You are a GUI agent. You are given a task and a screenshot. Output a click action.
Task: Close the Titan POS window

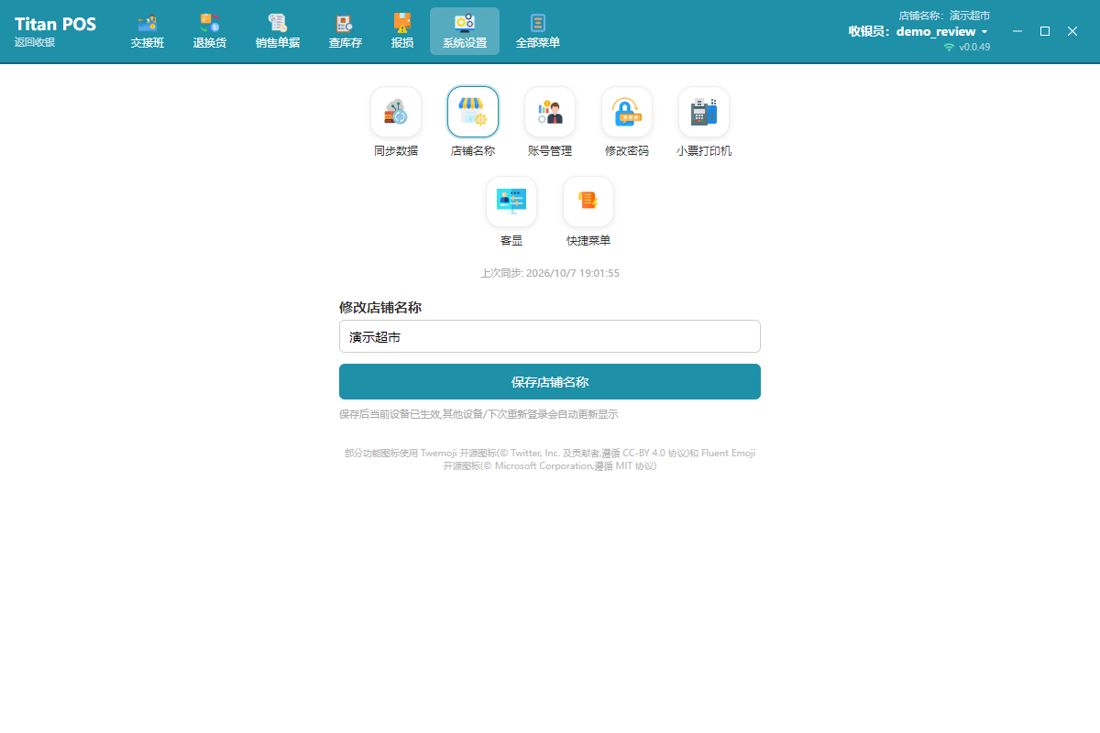click(1072, 32)
